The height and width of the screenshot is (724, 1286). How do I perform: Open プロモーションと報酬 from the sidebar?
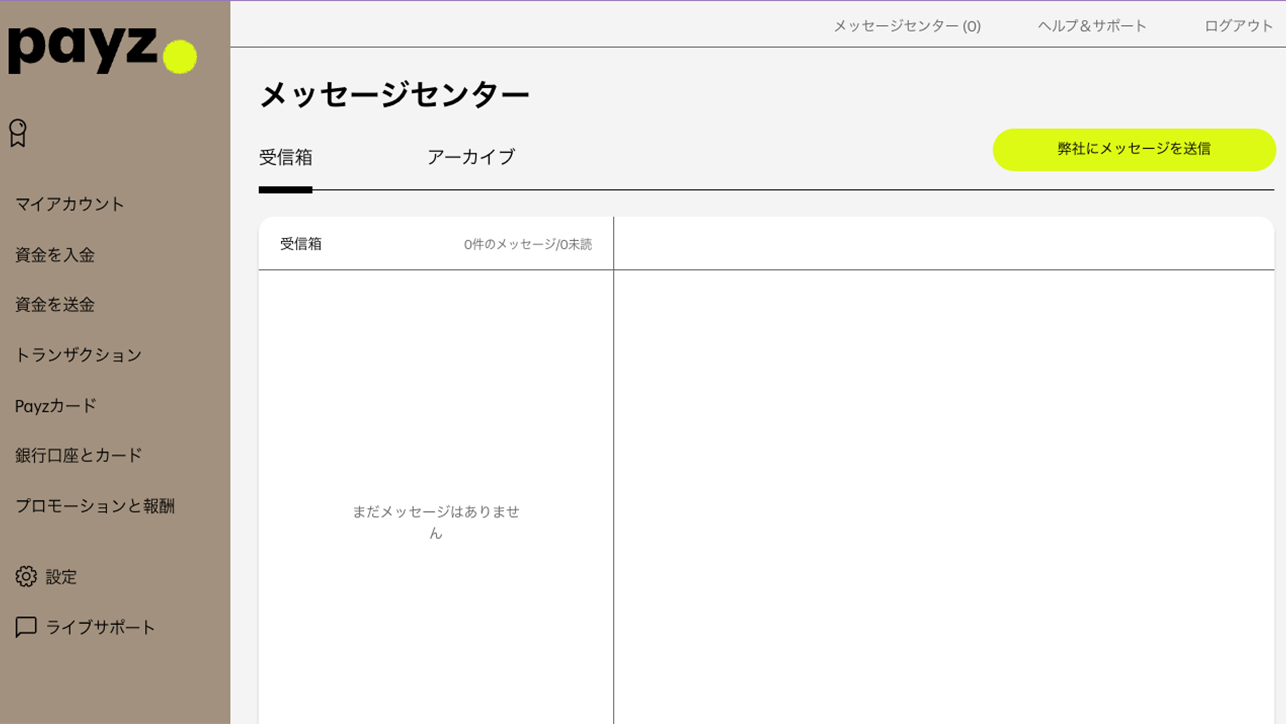(x=95, y=506)
